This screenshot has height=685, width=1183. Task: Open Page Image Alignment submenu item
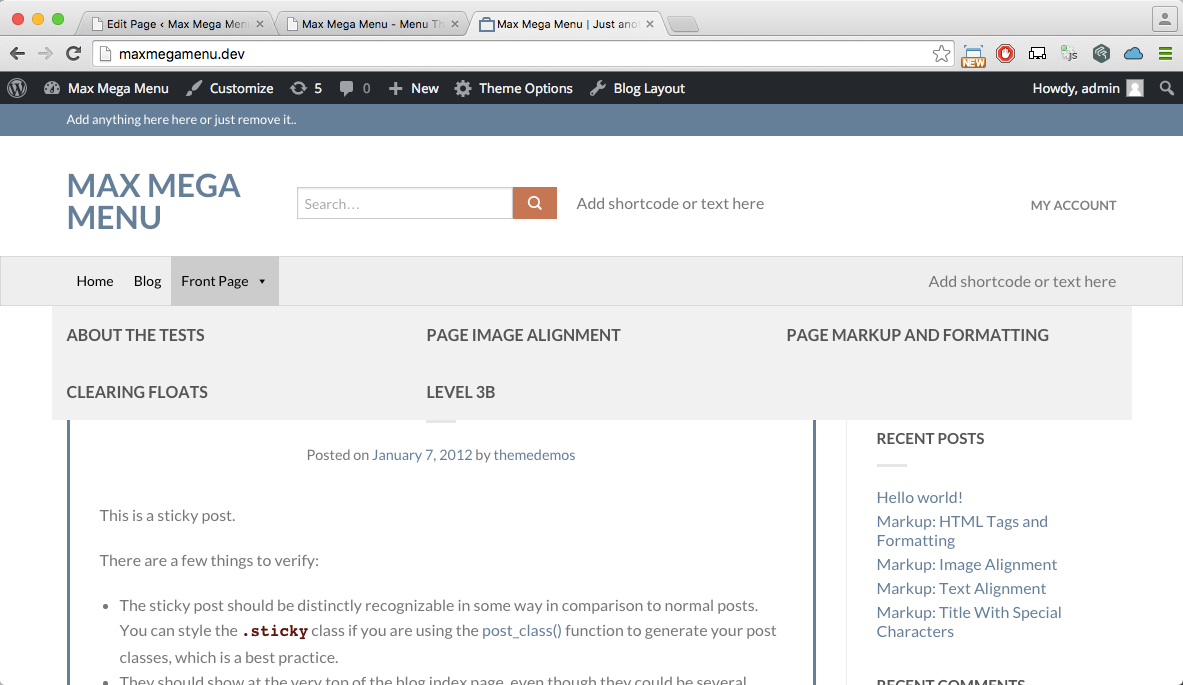tap(523, 335)
